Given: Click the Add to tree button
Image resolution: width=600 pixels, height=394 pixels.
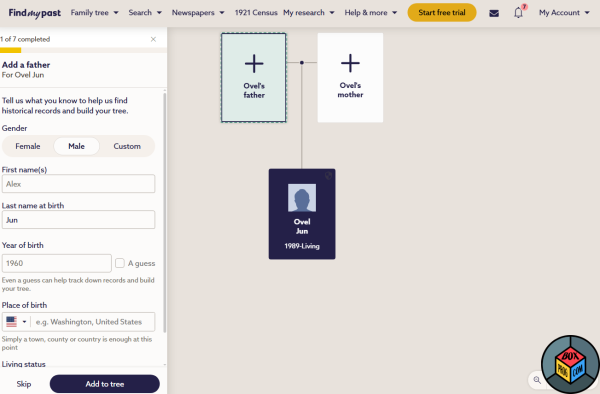Looking at the screenshot, I should point(104,384).
